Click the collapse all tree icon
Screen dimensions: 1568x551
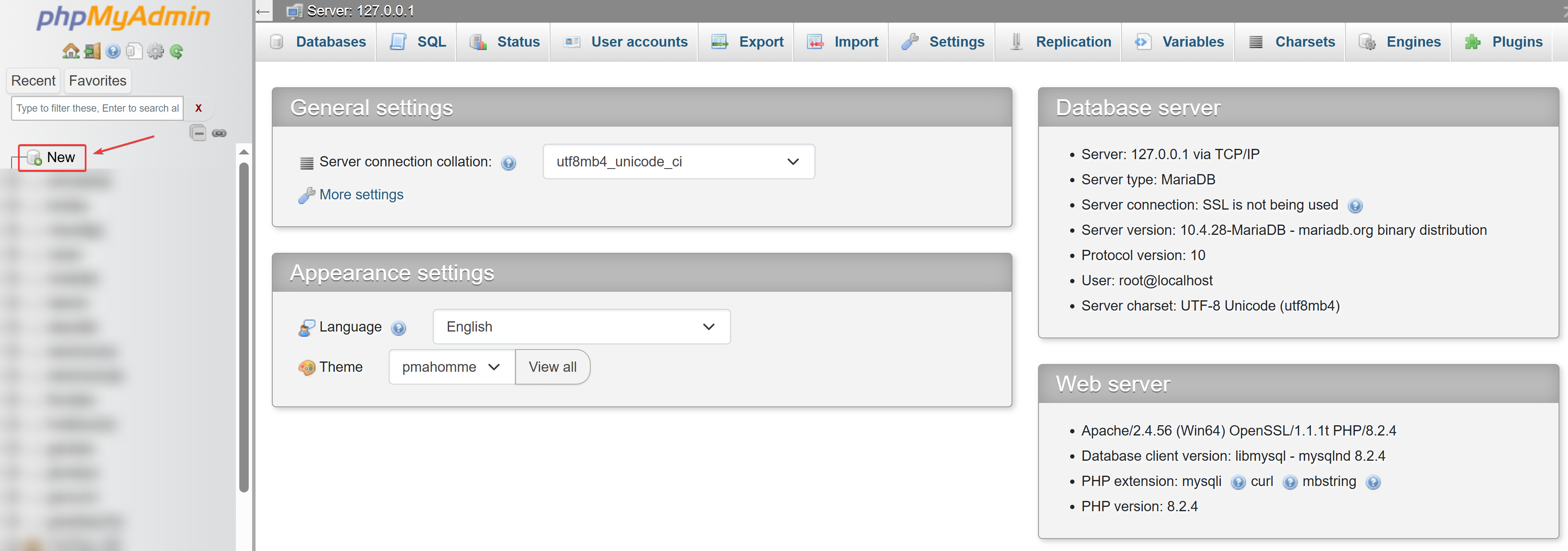198,133
